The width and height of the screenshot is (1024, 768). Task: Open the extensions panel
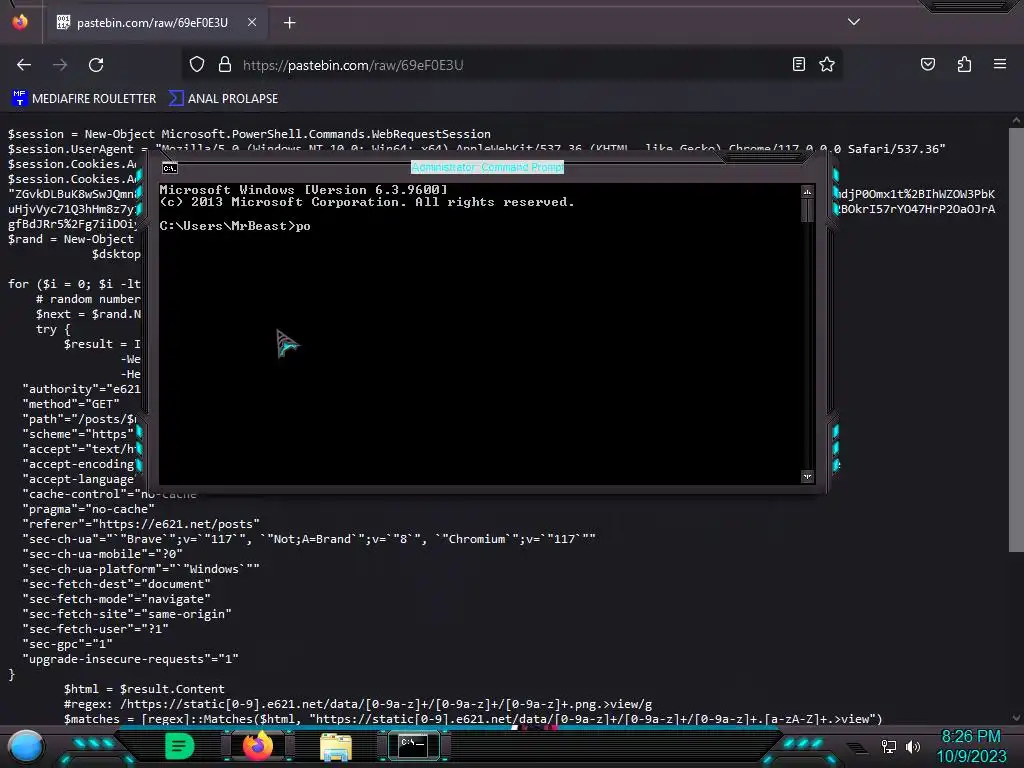click(x=964, y=64)
